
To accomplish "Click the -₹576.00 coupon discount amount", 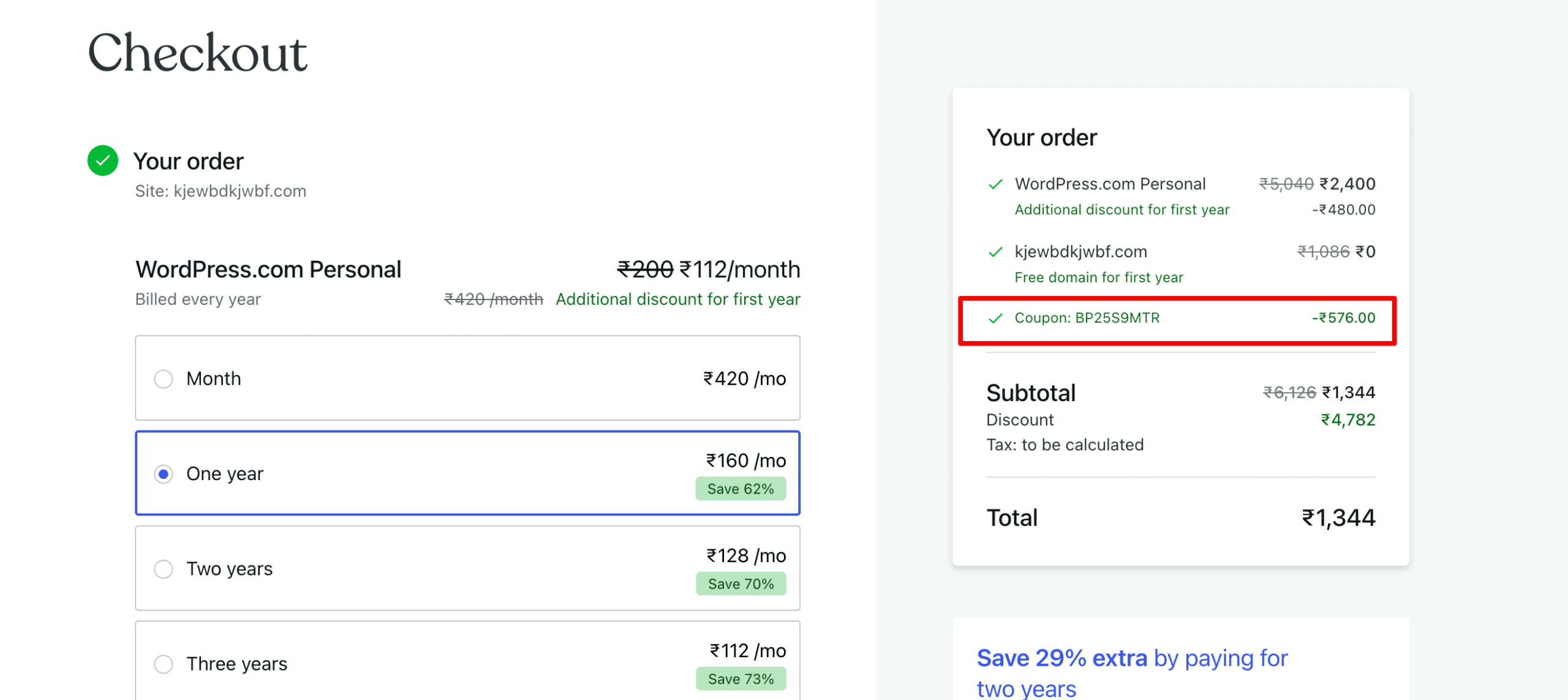I will click(x=1343, y=318).
